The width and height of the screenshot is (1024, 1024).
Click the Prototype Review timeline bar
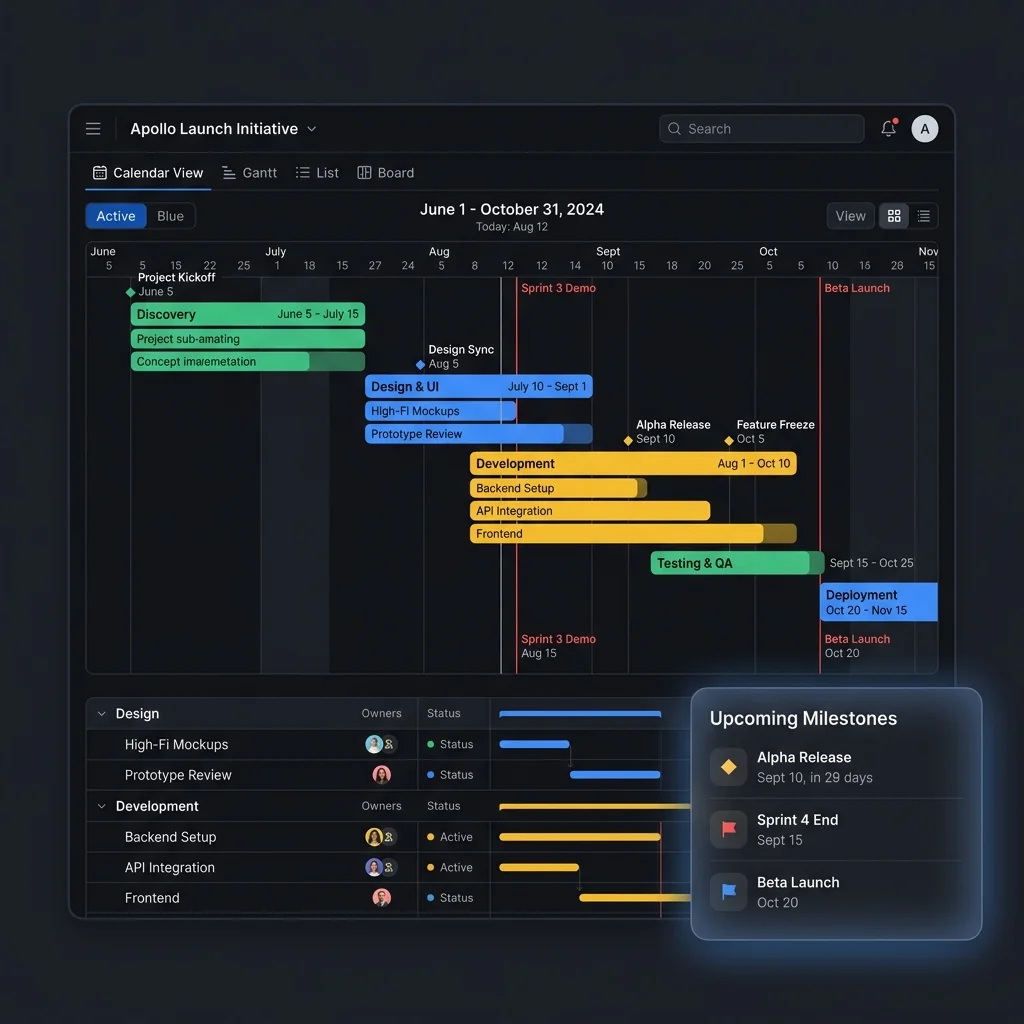[x=479, y=434]
